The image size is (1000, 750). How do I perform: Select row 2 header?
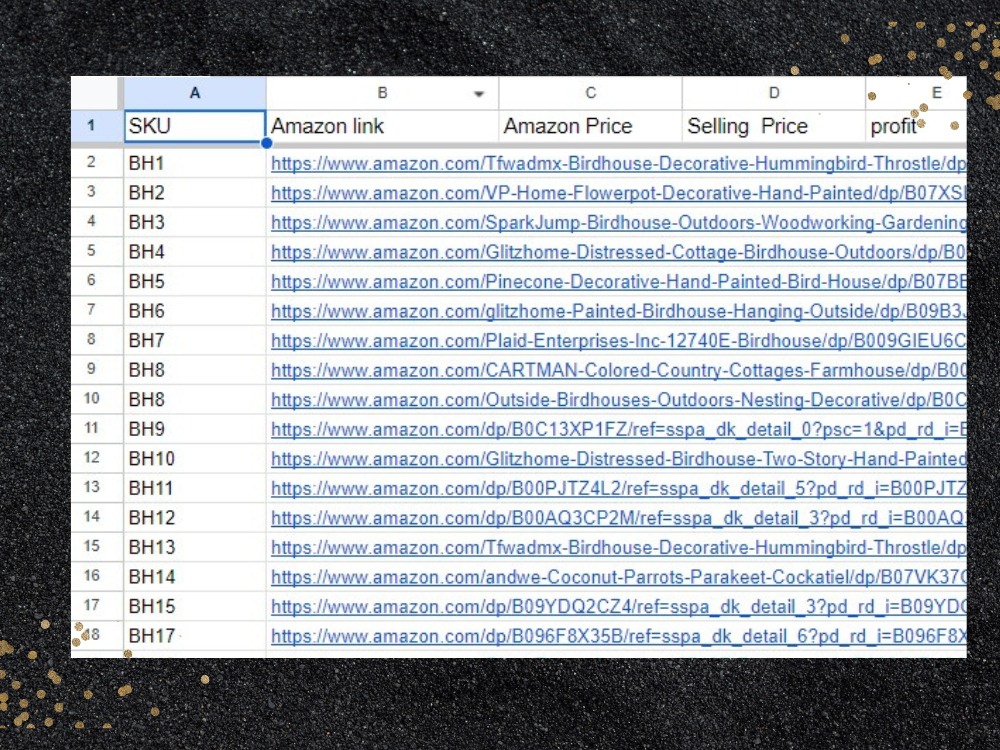coord(97,163)
